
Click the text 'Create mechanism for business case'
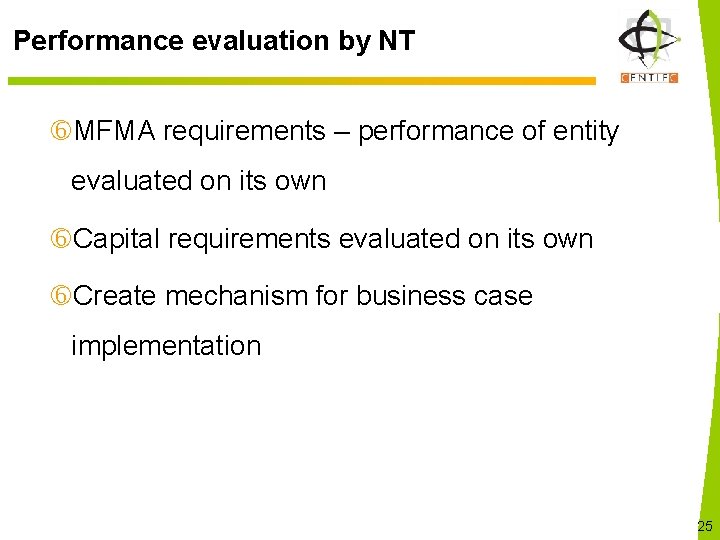(303, 295)
